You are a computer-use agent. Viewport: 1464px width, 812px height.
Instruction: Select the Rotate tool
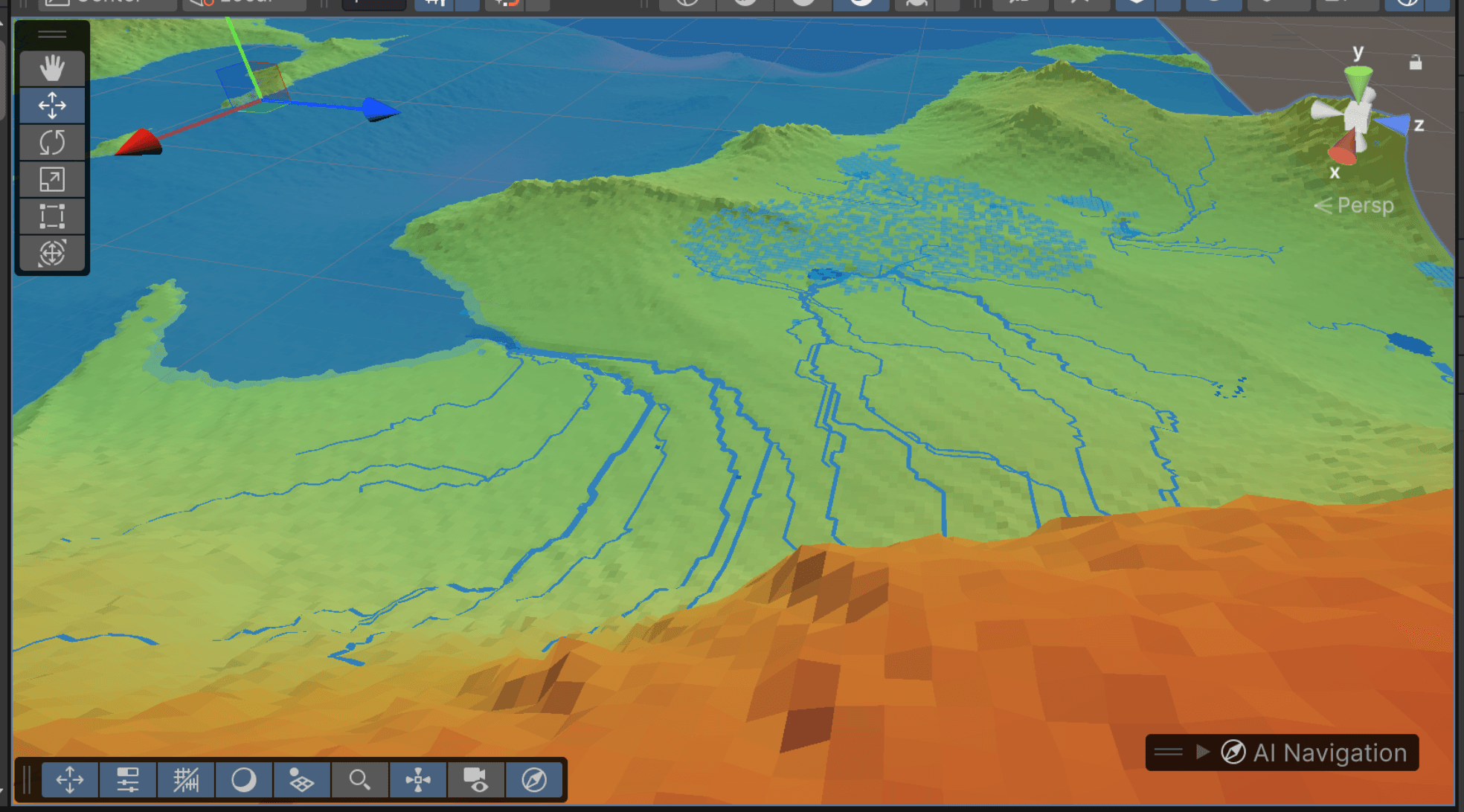coord(51,142)
